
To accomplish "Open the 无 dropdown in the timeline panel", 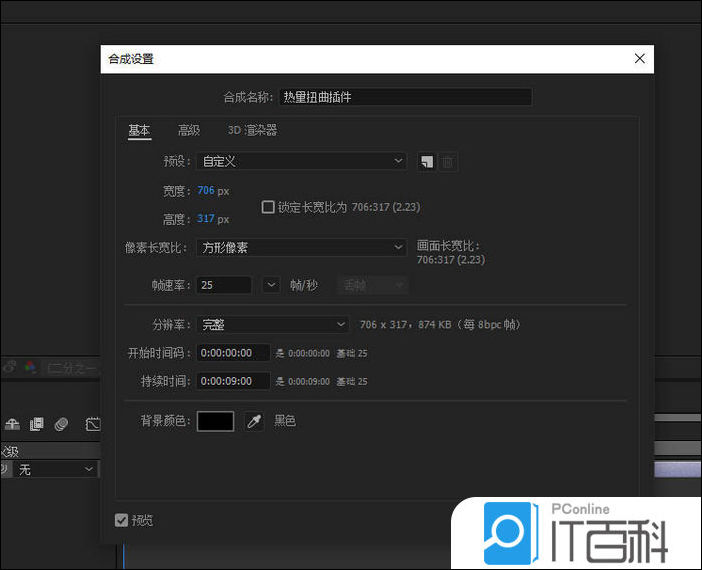I will pos(56,469).
